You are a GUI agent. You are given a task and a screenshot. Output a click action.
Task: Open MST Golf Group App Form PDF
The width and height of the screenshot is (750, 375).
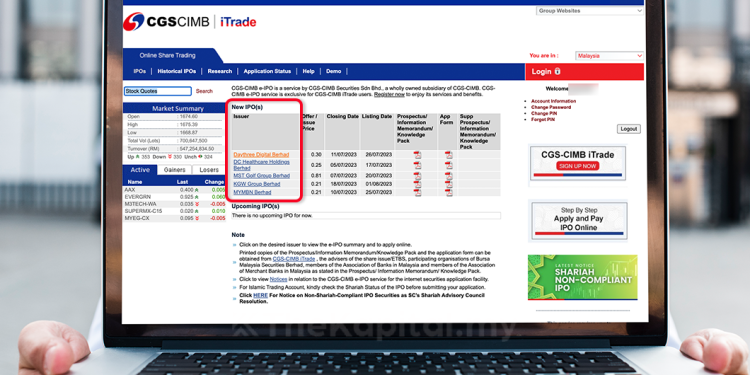pos(448,176)
